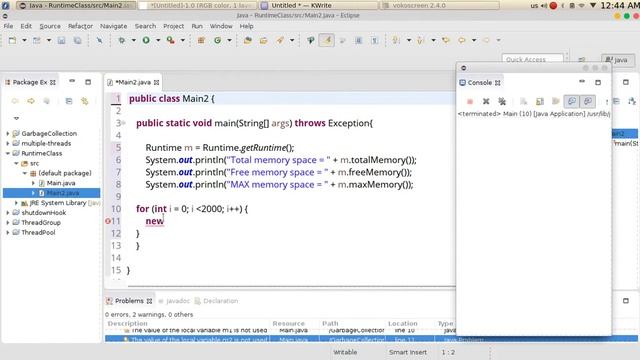Click the Open Task folder icon

tap(263, 40)
